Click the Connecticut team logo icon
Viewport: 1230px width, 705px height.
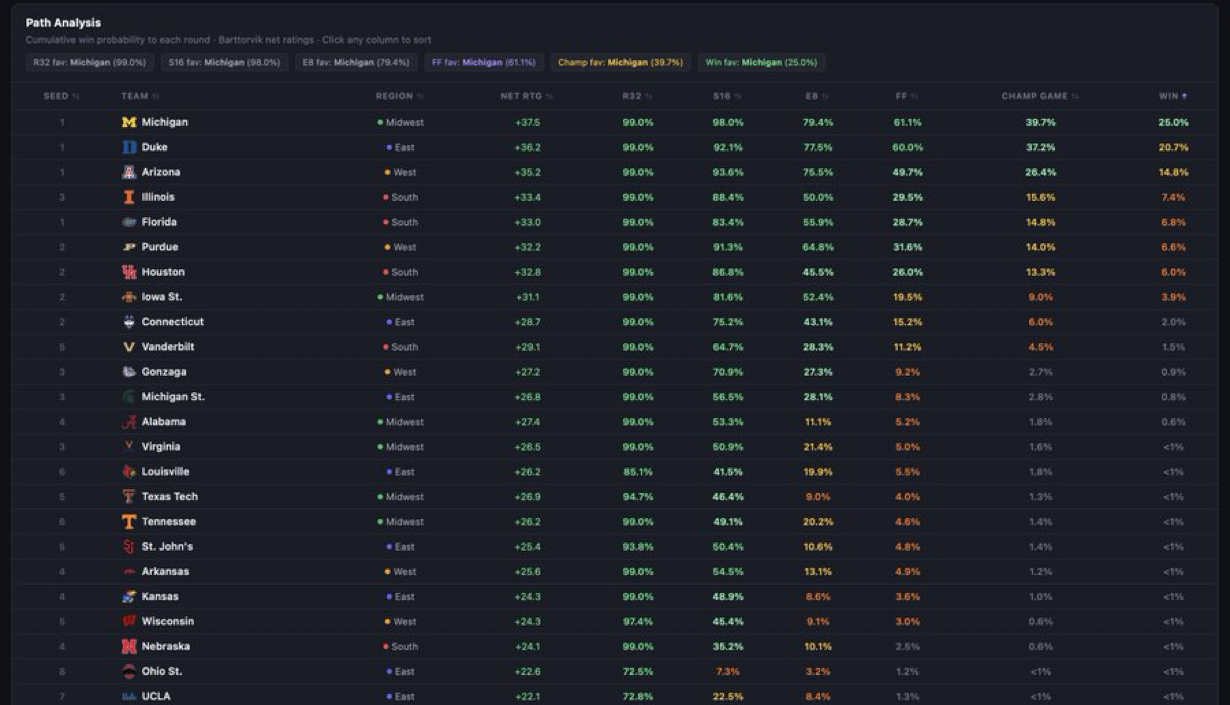(x=128, y=322)
